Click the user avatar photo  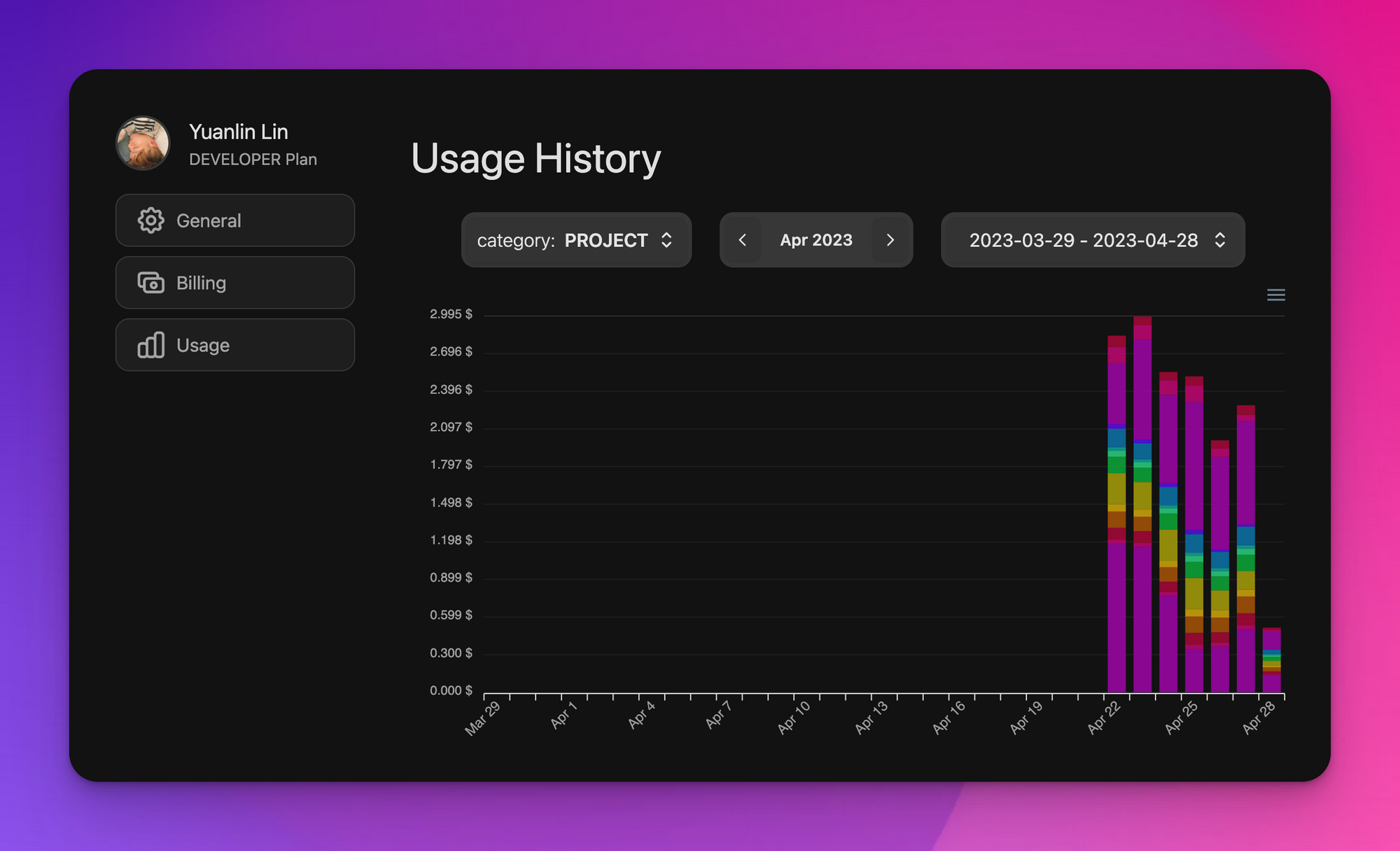coord(143,143)
